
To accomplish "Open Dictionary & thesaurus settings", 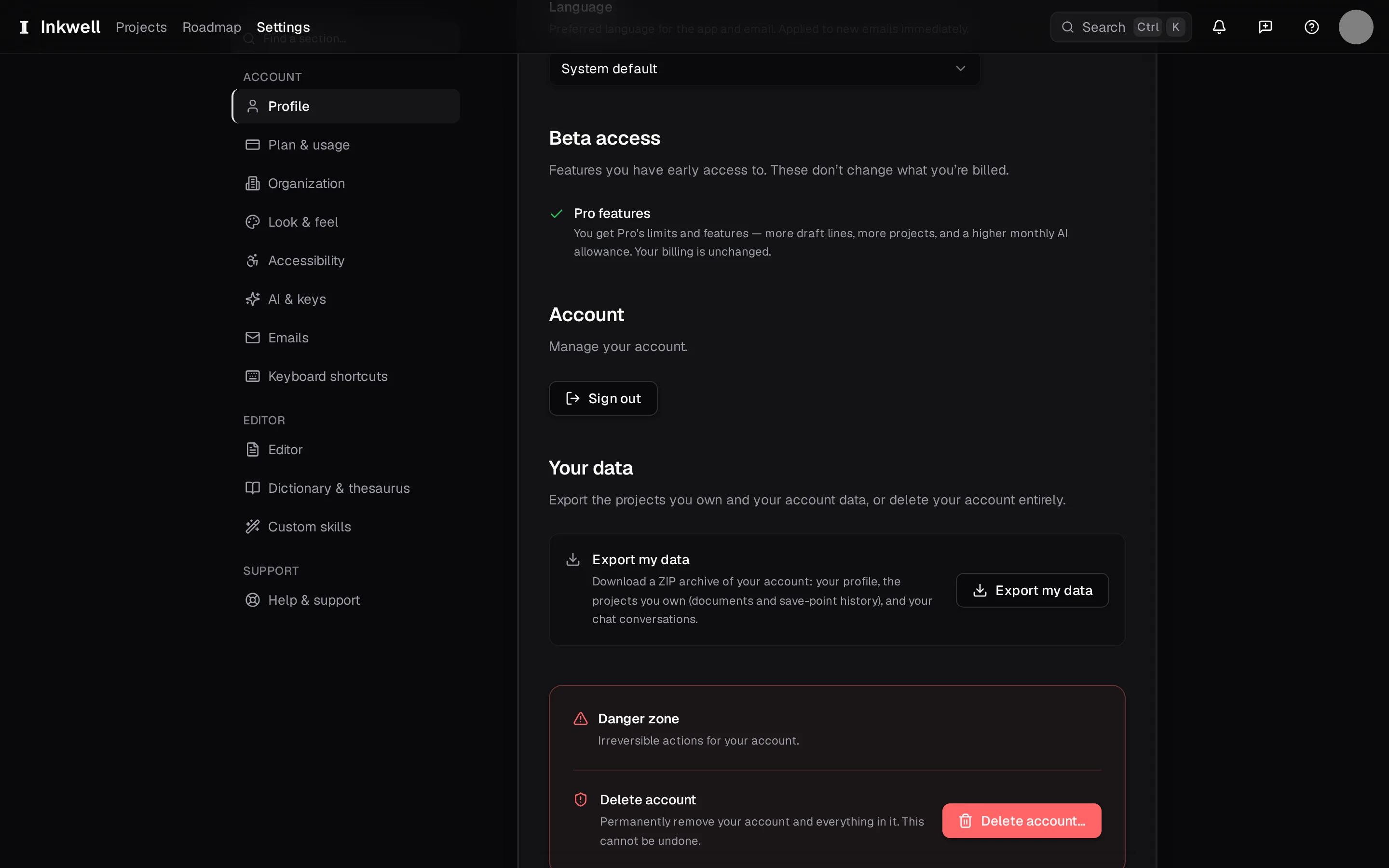I will [346, 488].
